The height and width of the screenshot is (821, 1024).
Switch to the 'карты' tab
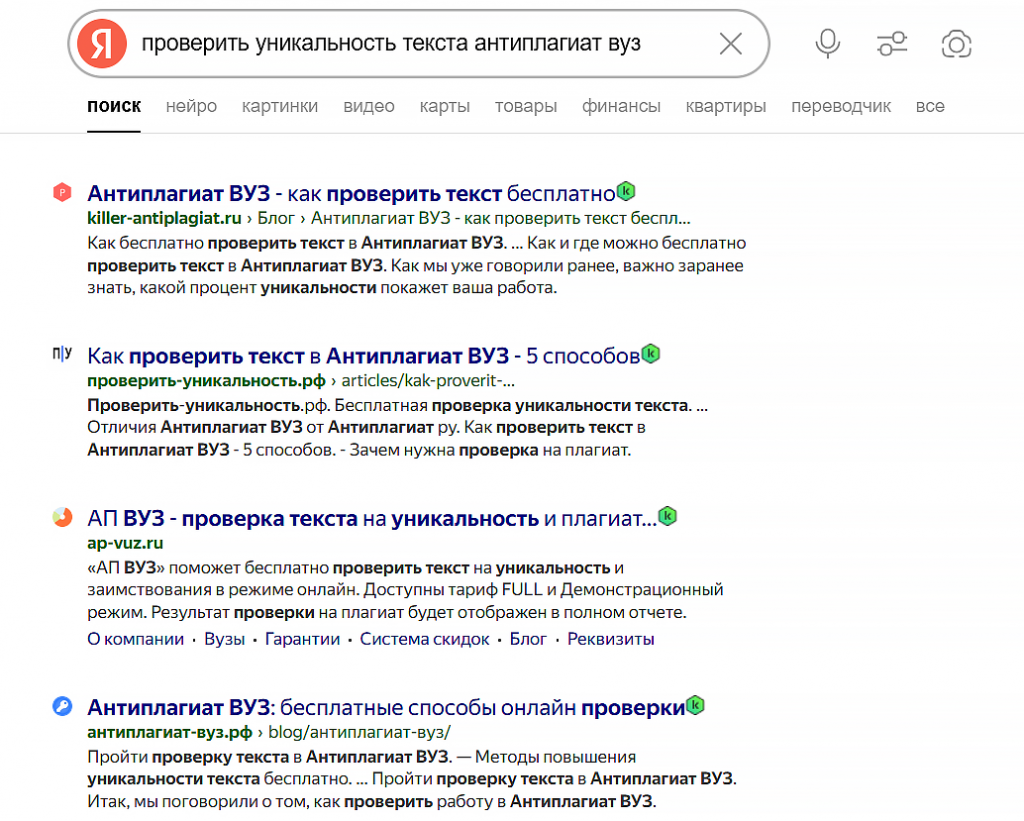(445, 106)
